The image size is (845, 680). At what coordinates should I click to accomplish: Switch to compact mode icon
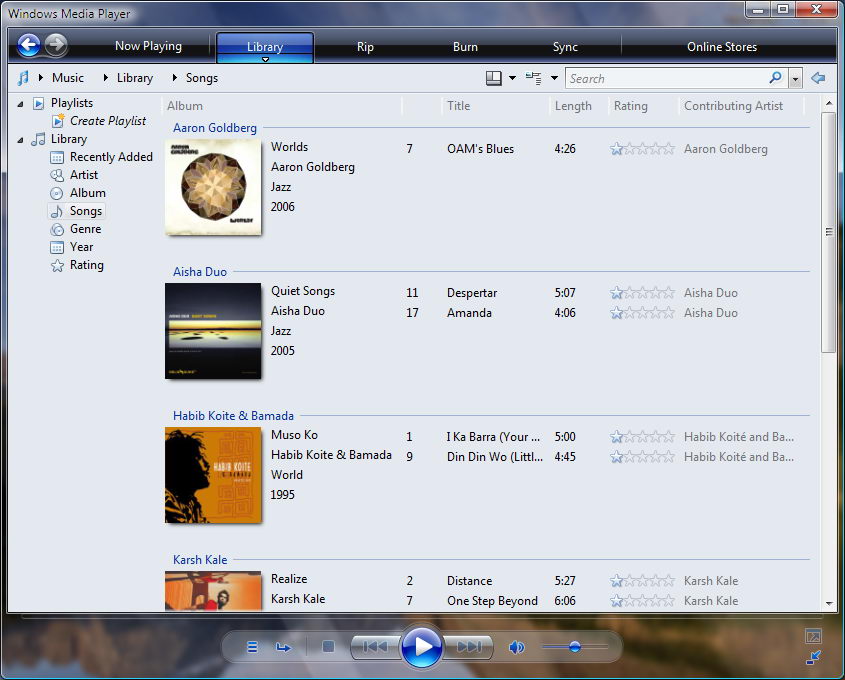click(814, 657)
